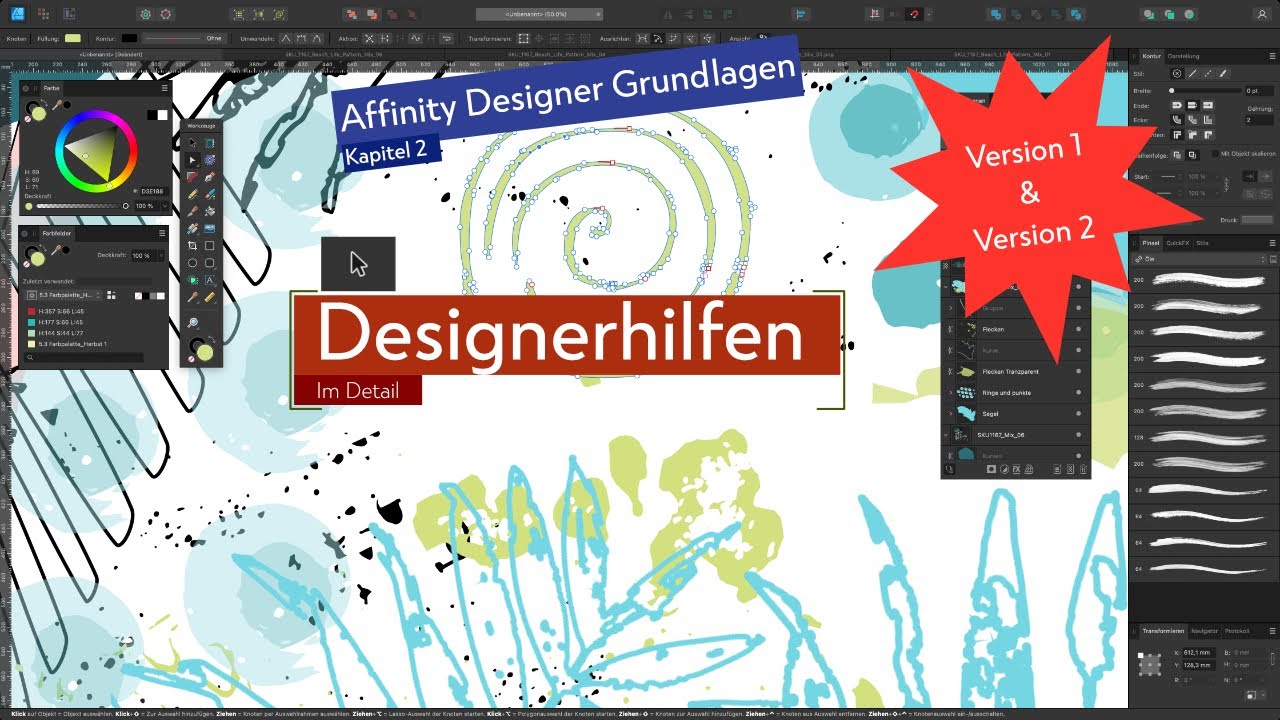Image resolution: width=1280 pixels, height=720 pixels.
Task: Delete layer with trash icon in layers panel
Action: point(1083,469)
